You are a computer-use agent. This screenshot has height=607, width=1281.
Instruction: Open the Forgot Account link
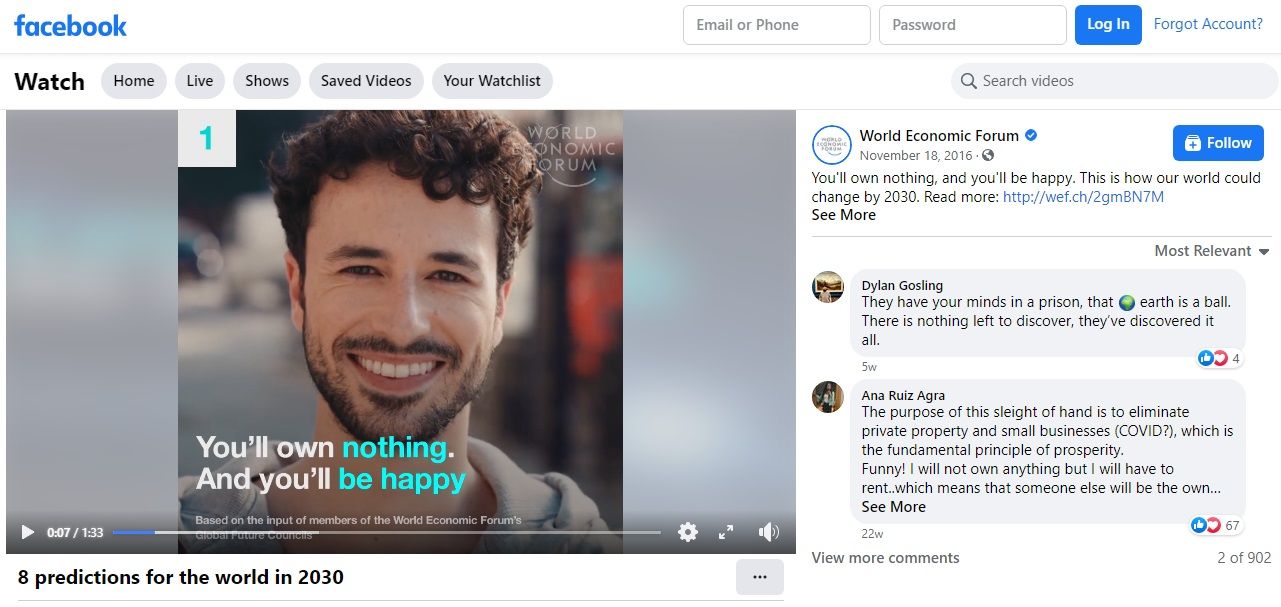(x=1208, y=24)
